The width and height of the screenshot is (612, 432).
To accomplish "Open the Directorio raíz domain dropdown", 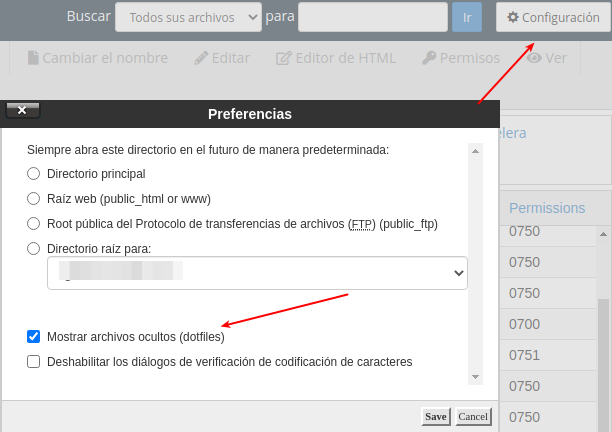I will [x=257, y=272].
